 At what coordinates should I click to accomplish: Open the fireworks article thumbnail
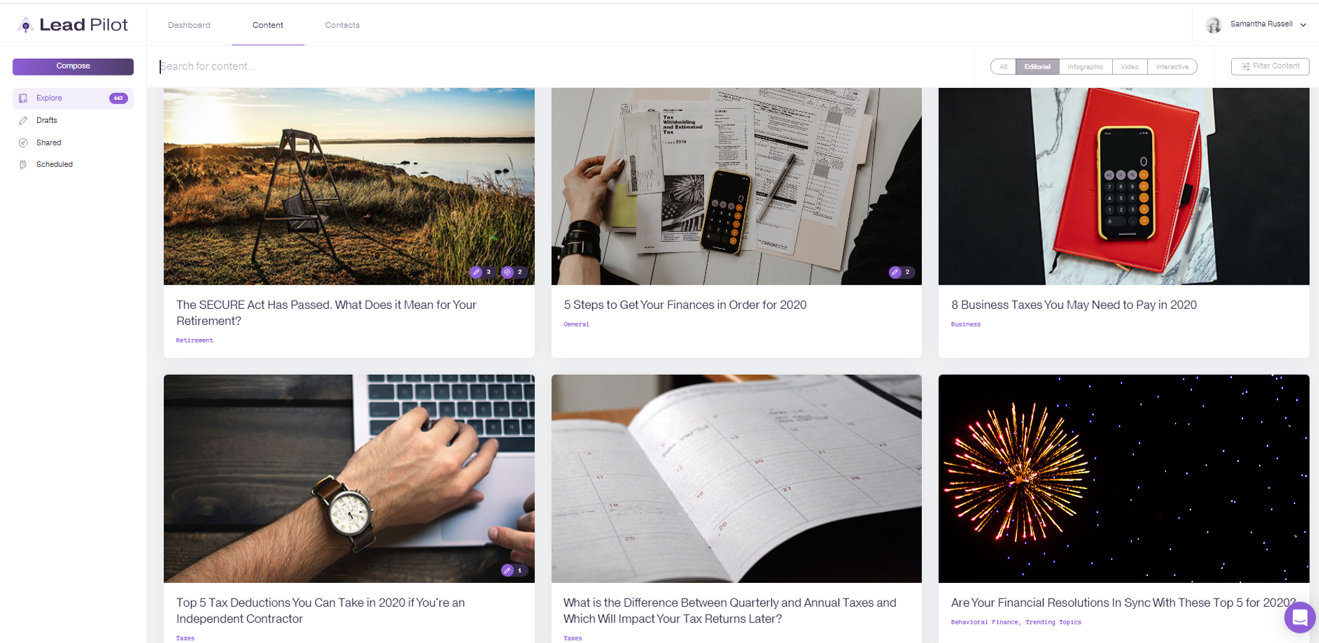point(1124,479)
